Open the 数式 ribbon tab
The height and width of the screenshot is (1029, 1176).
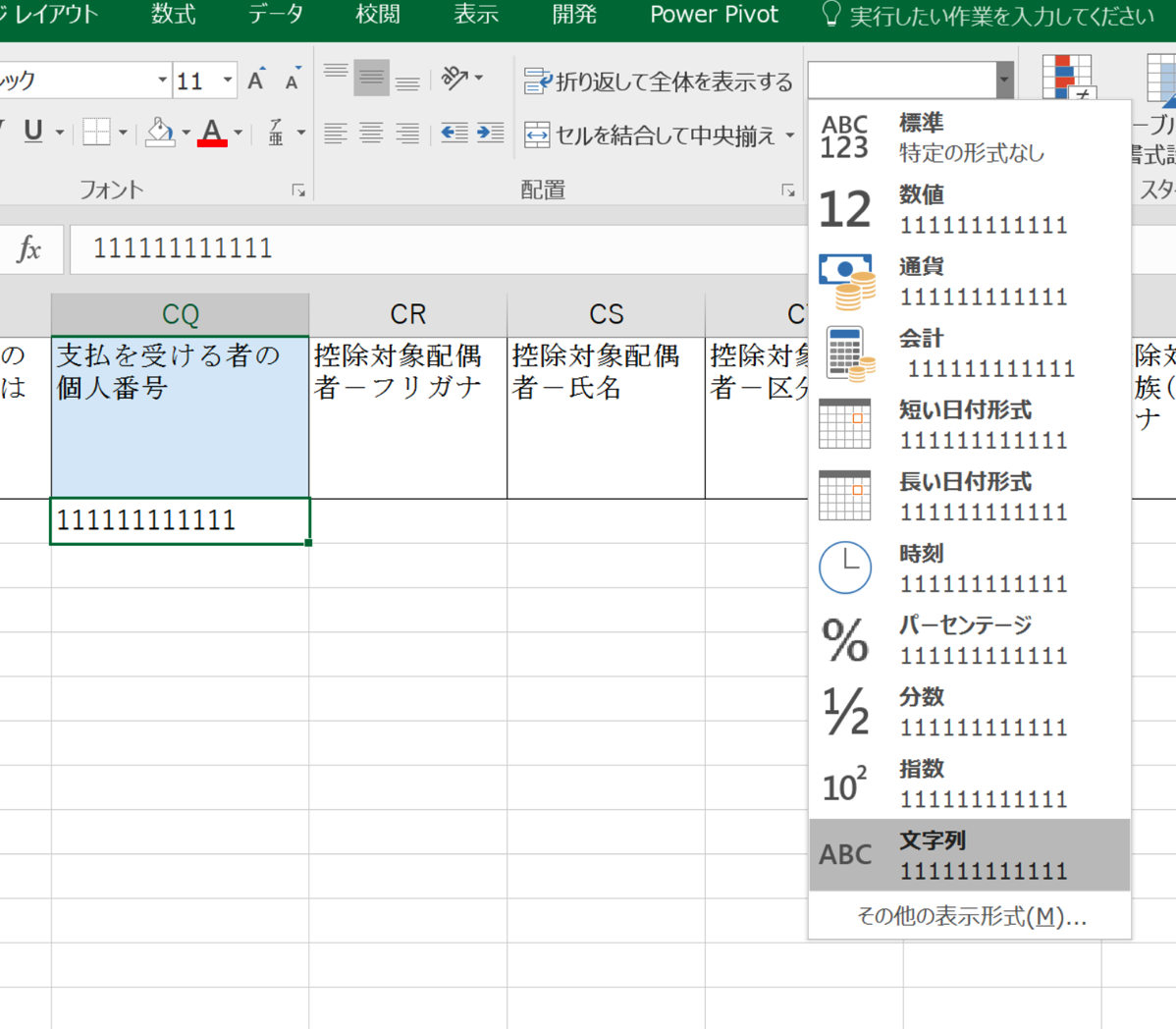[x=173, y=15]
